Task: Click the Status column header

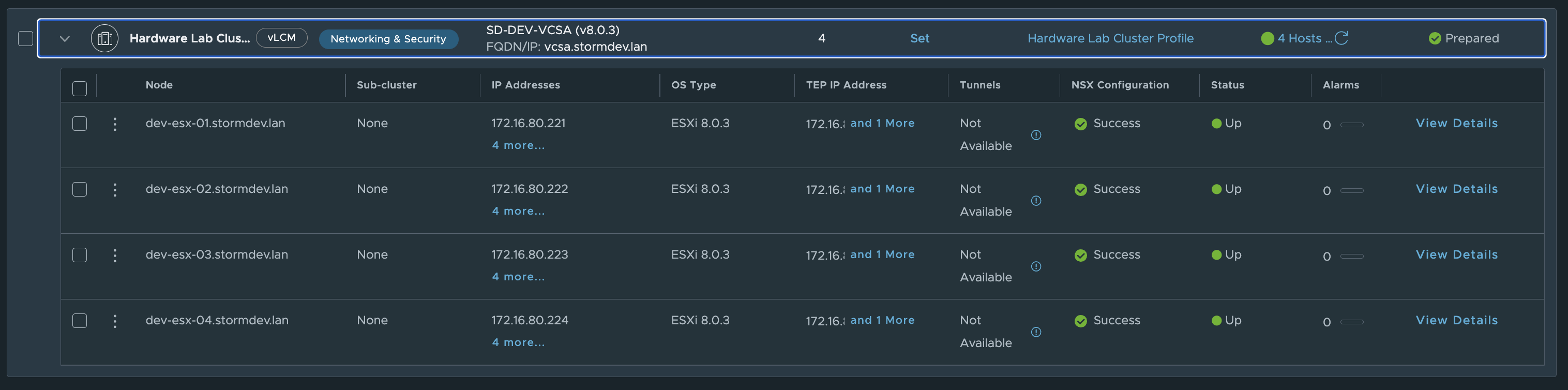Action: point(1227,85)
